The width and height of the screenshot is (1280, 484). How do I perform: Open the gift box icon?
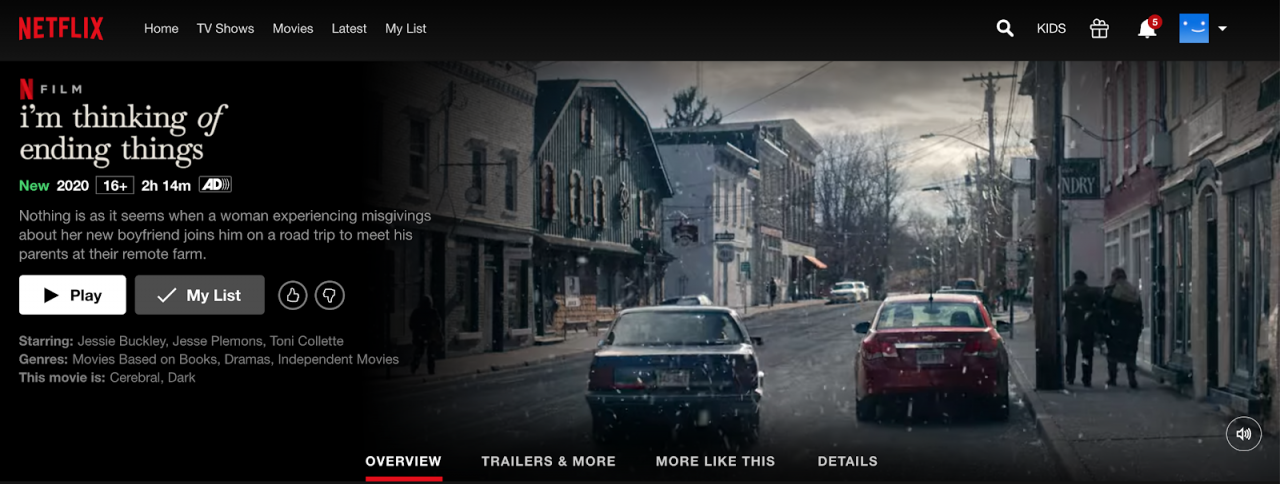(1099, 28)
